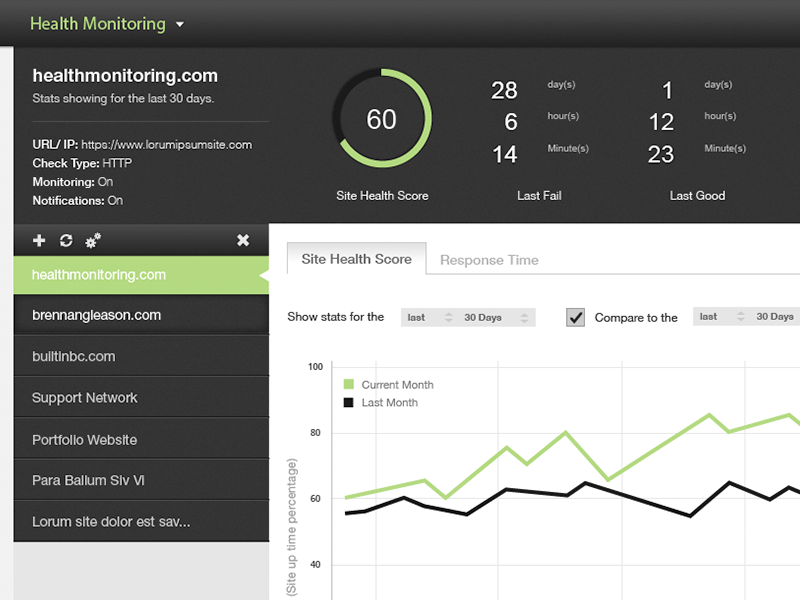
Task: Click the Site Health Score circular gauge
Action: pyautogui.click(x=382, y=119)
